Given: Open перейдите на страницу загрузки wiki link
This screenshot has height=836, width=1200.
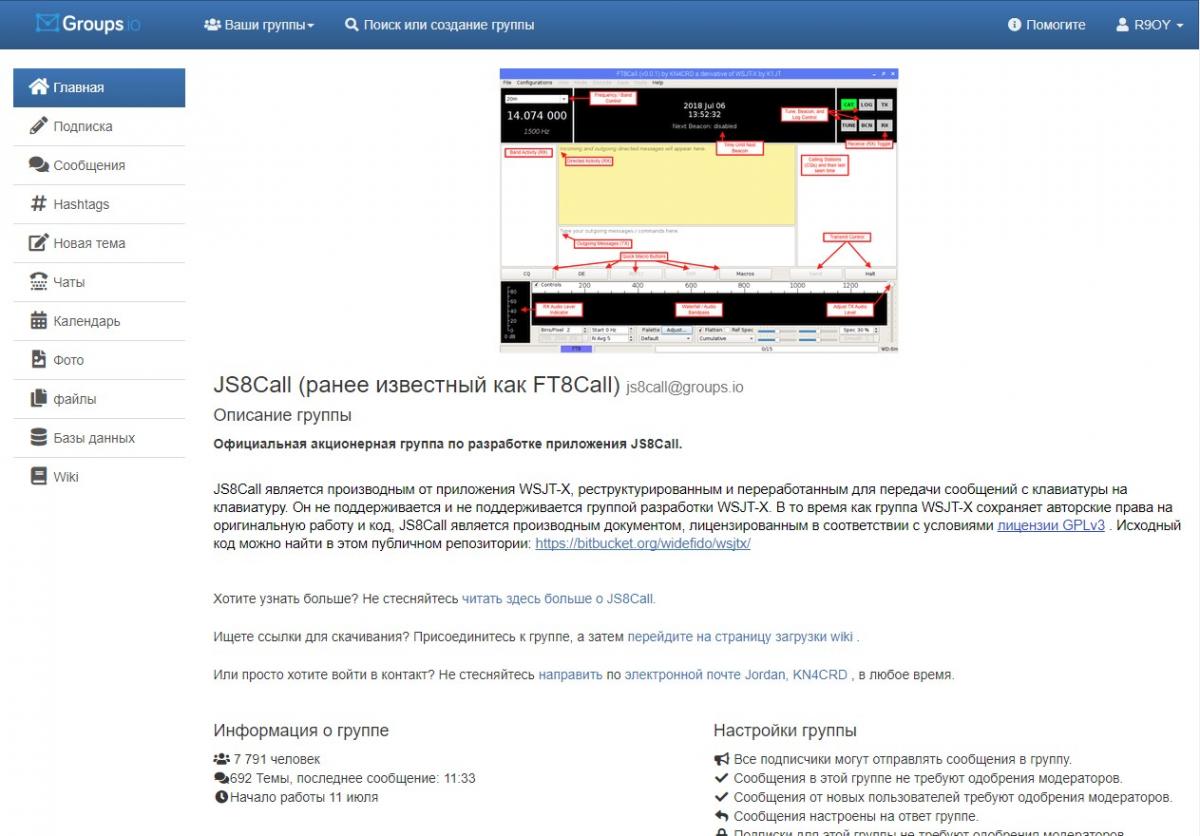Looking at the screenshot, I should (740, 636).
